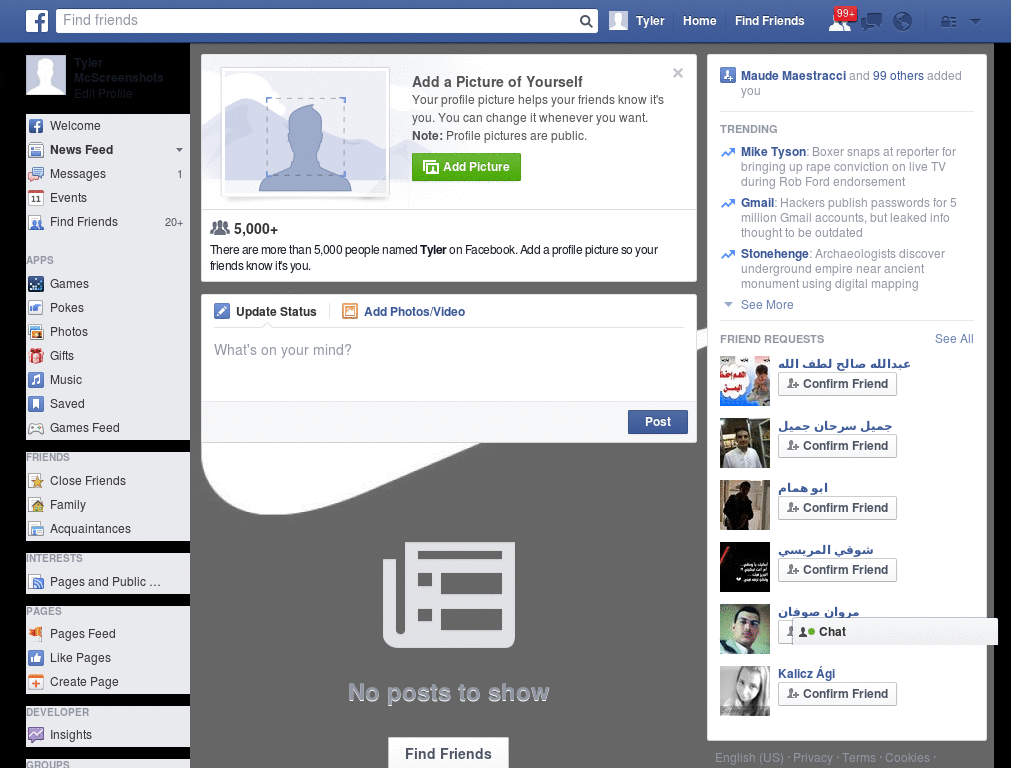The height and width of the screenshot is (768, 1024).
Task: Select the Update Status tab
Action: [x=265, y=312]
